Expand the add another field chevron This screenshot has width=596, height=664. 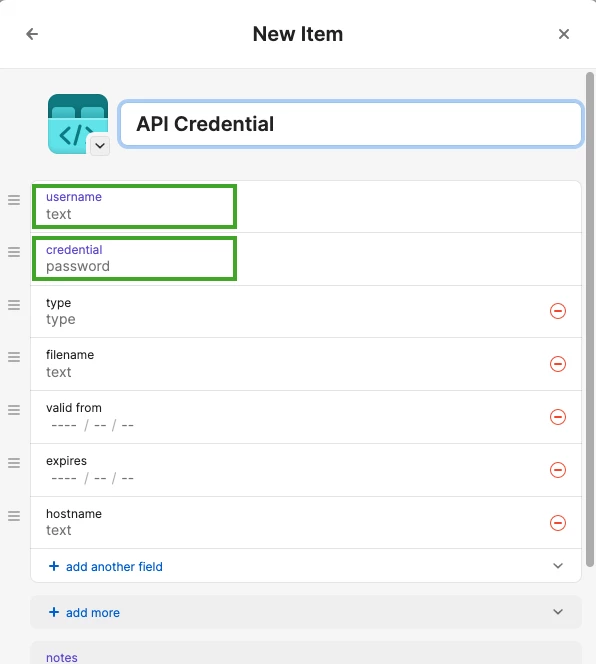[558, 566]
